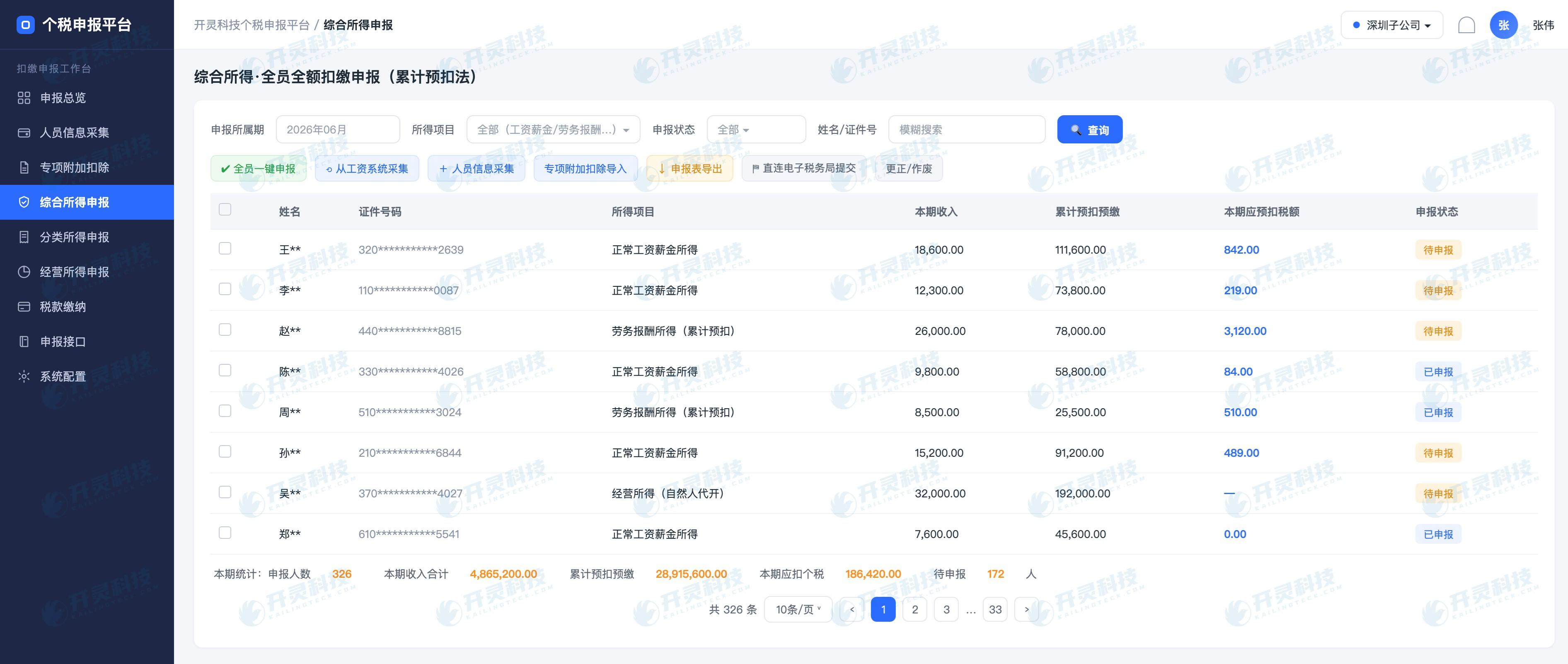Click 王** tax amount 842.00
Viewport: 1568px width, 664px height.
tap(1241, 250)
